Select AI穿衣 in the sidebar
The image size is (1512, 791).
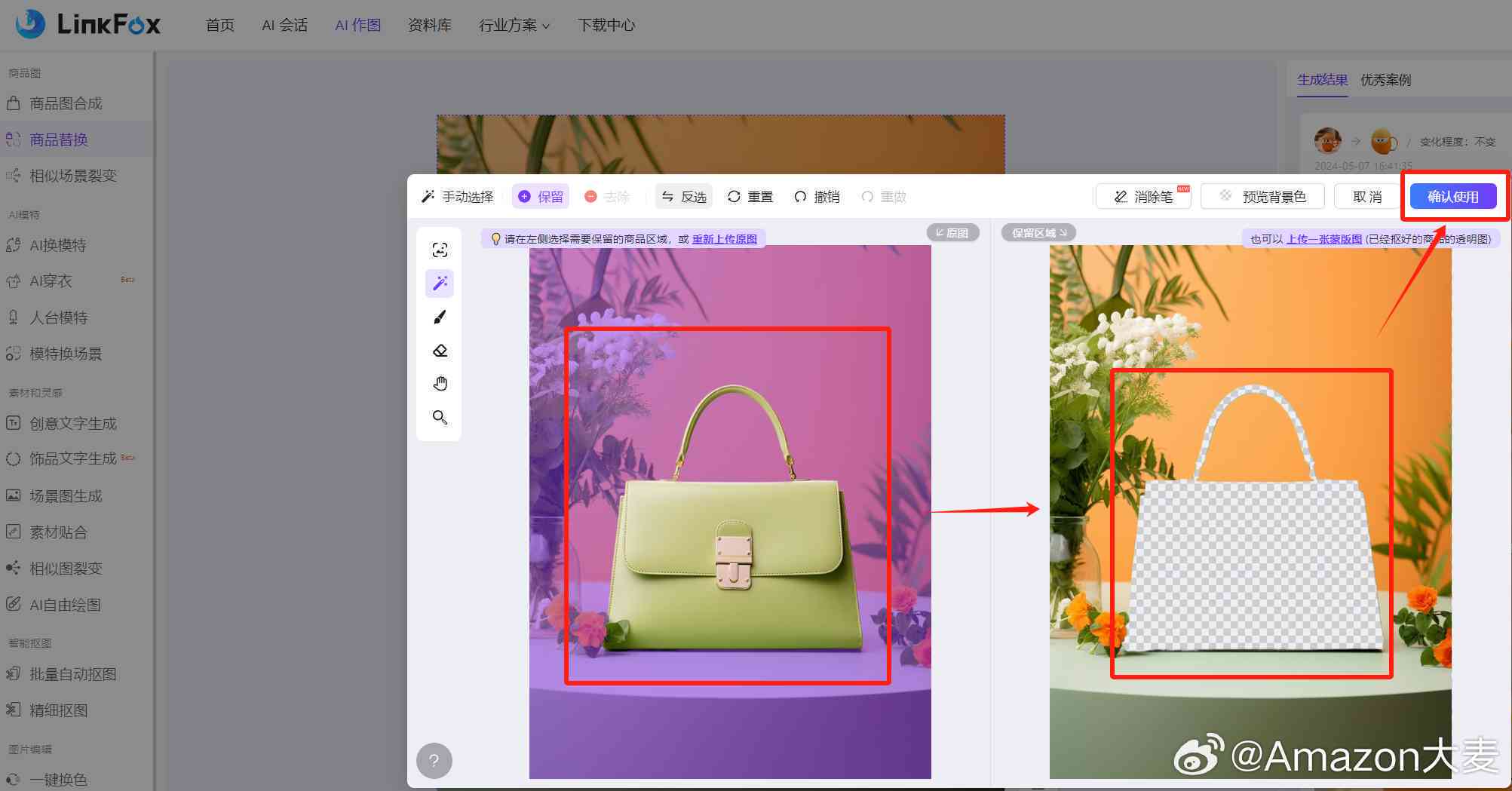pyautogui.click(x=75, y=281)
